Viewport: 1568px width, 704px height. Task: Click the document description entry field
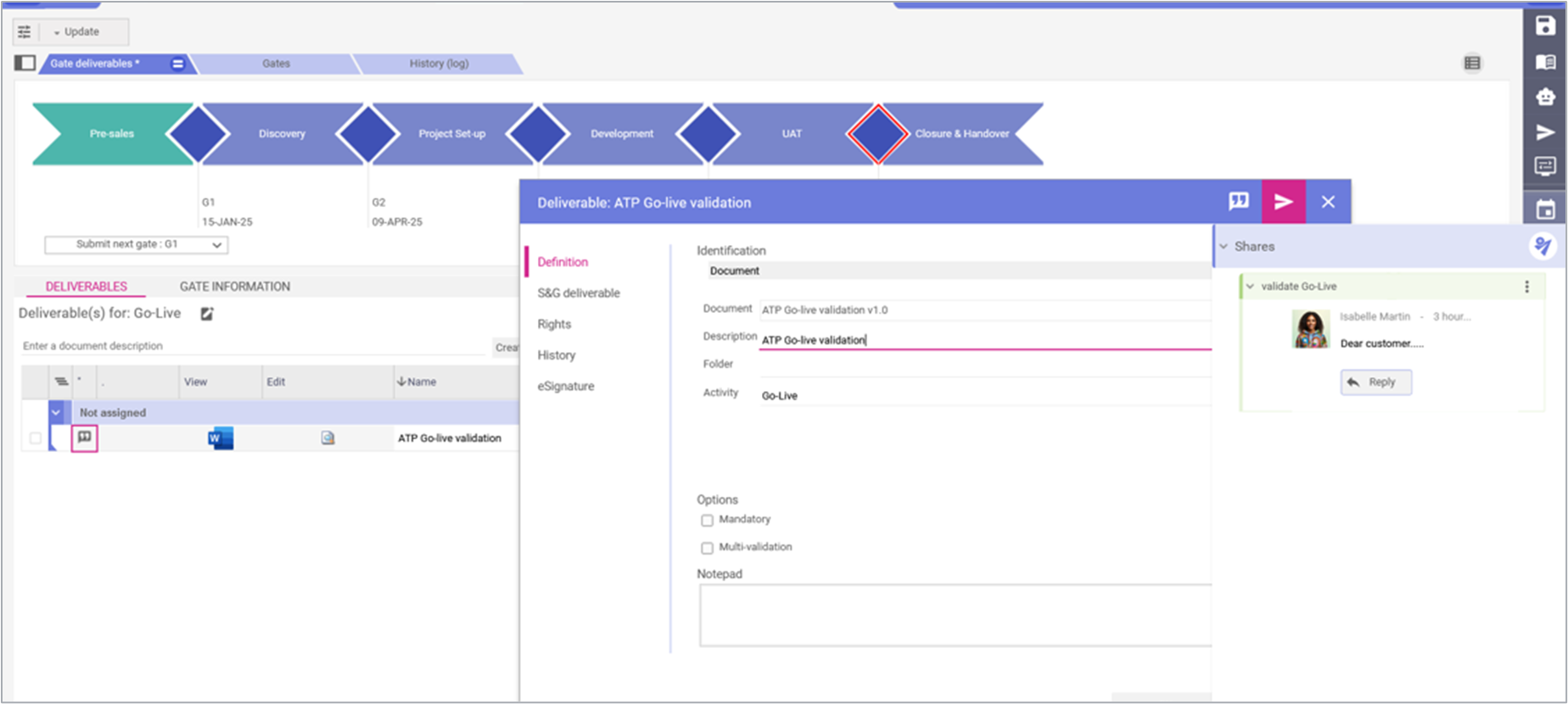click(253, 346)
